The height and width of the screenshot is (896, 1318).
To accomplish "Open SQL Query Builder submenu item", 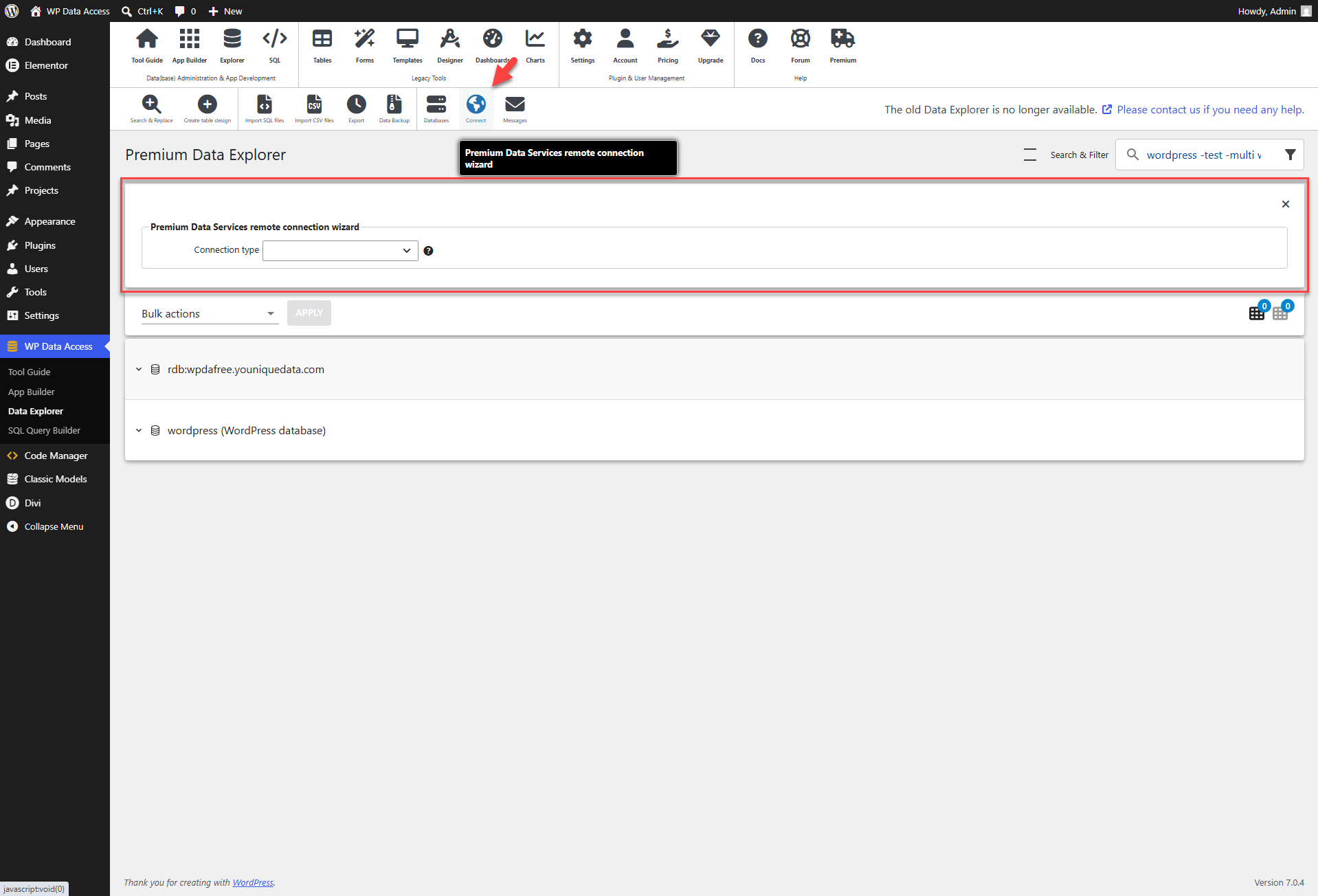I will point(44,430).
